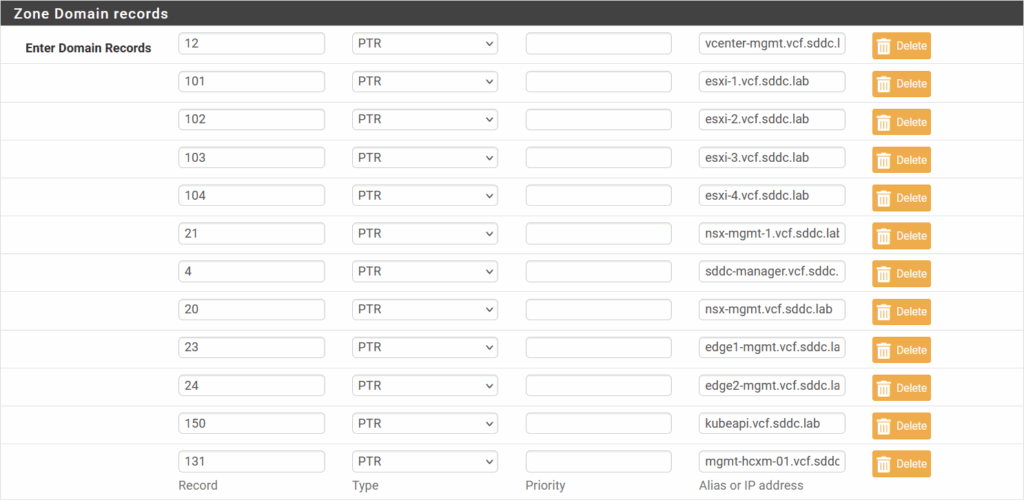Delete the esxi-4.vcf.sddc.lab record
1024x500 pixels.
[x=901, y=198]
